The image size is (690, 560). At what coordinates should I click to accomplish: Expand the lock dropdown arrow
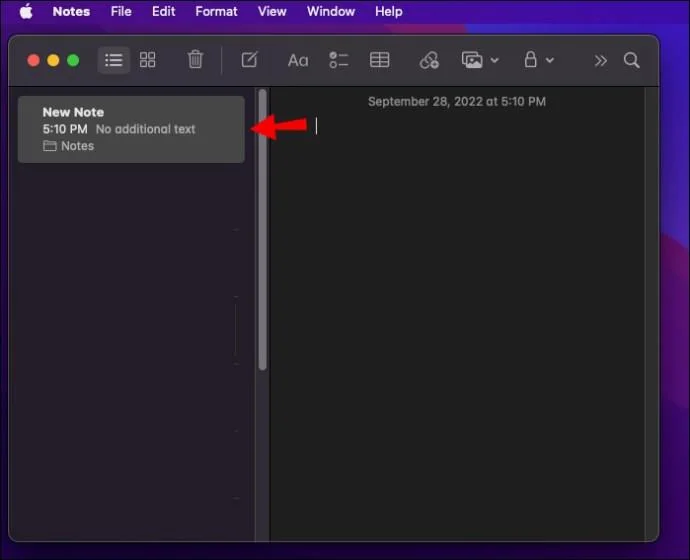(x=550, y=60)
